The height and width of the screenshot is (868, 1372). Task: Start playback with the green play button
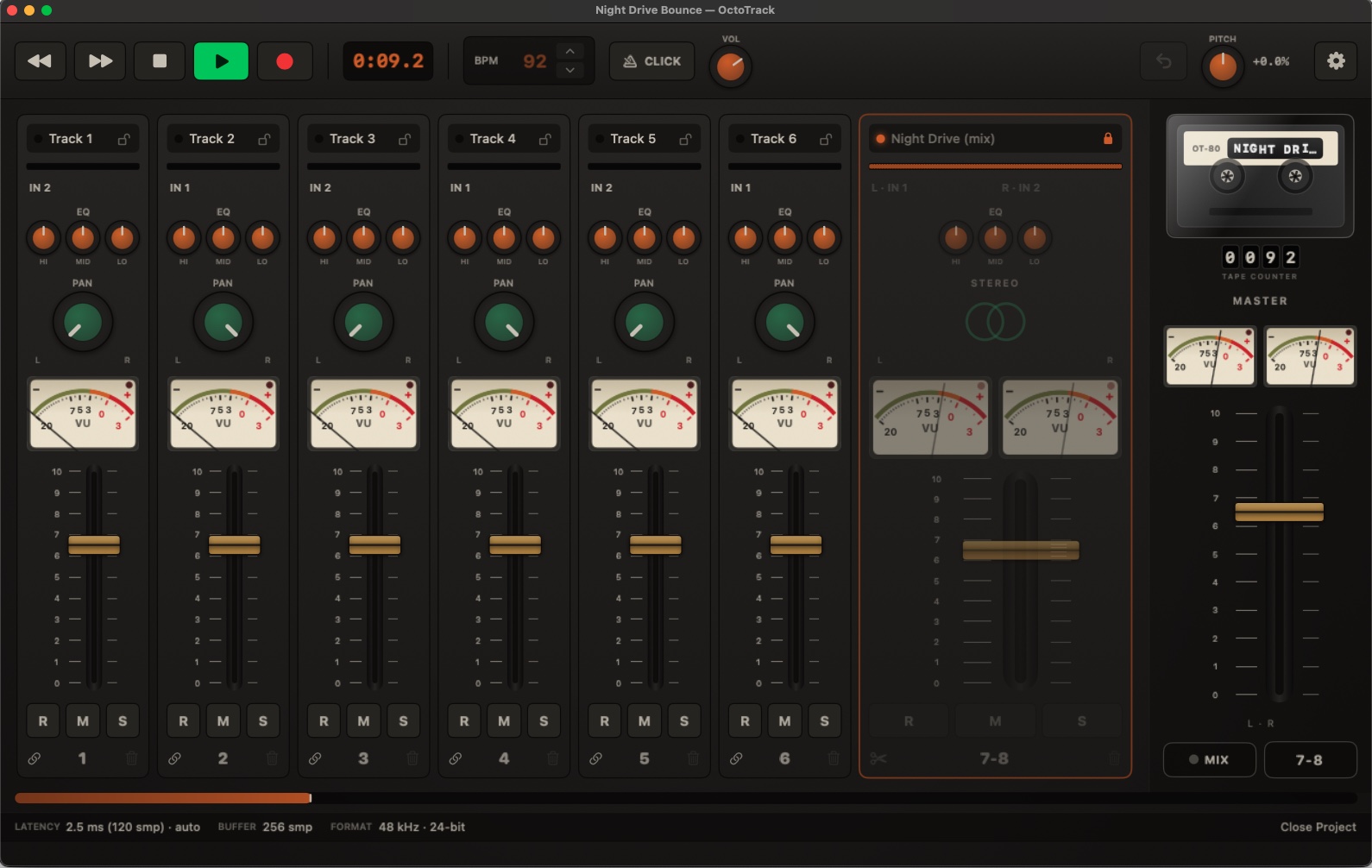[x=221, y=61]
